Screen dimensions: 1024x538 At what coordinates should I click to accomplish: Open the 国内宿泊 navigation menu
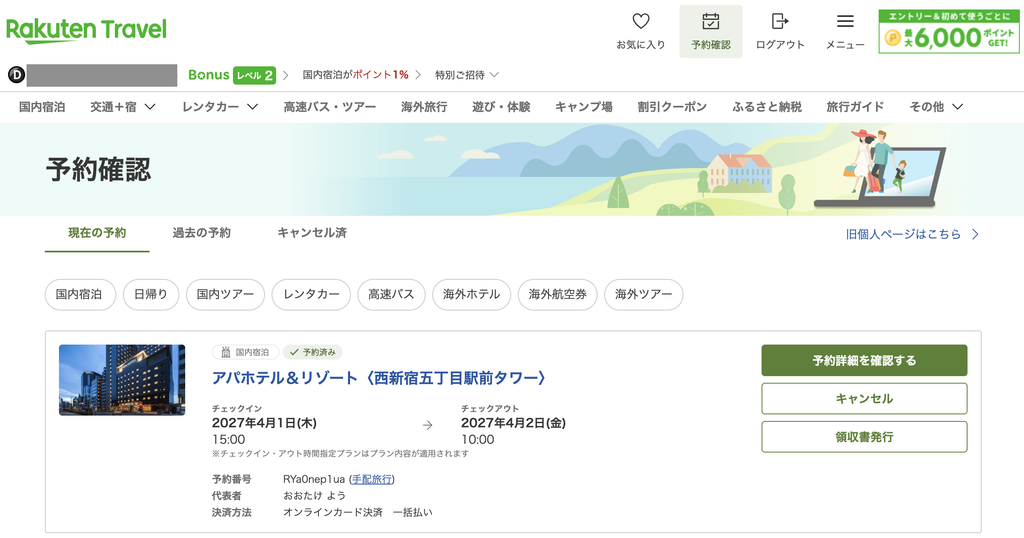coord(42,106)
